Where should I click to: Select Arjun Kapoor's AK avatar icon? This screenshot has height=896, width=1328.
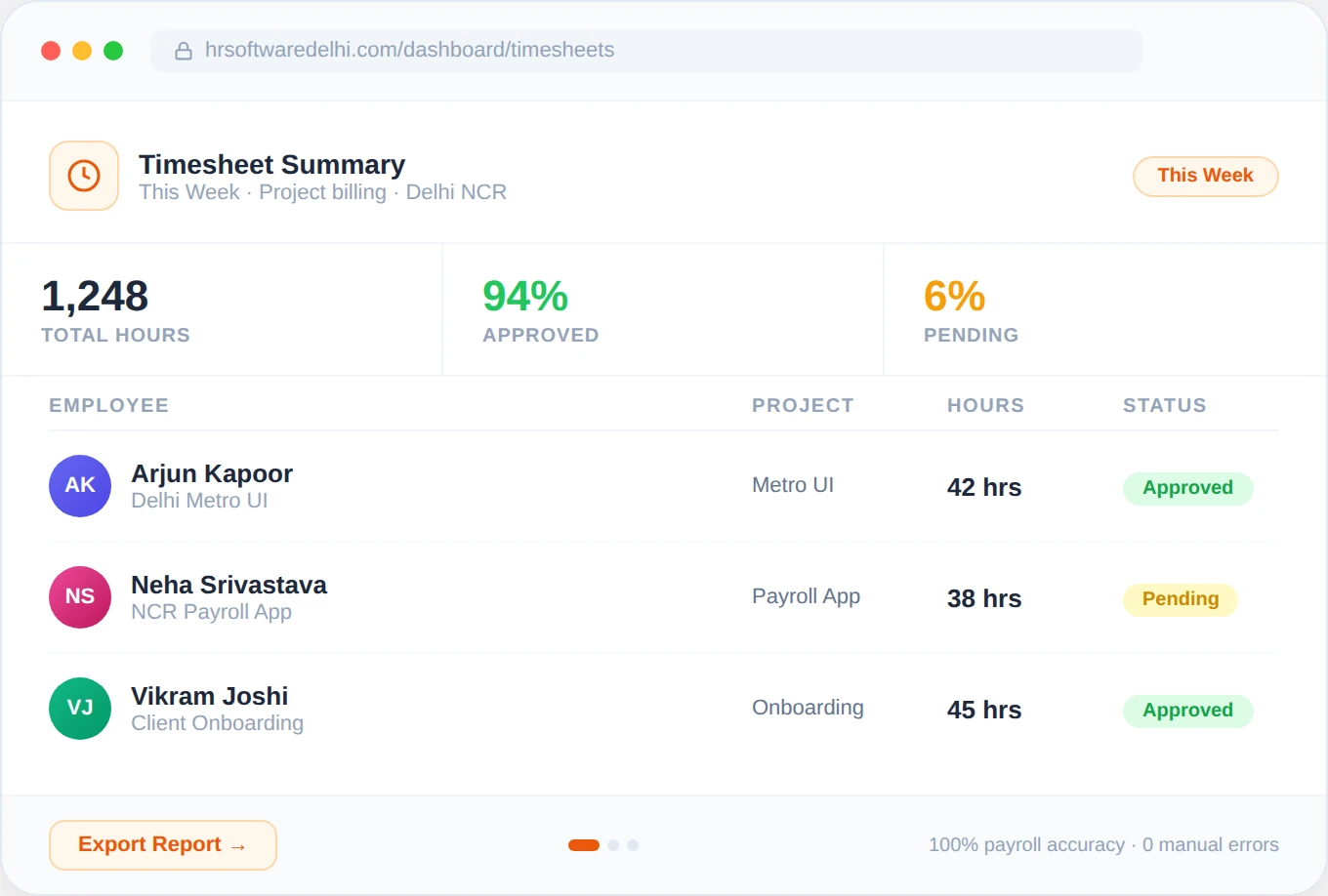click(80, 485)
